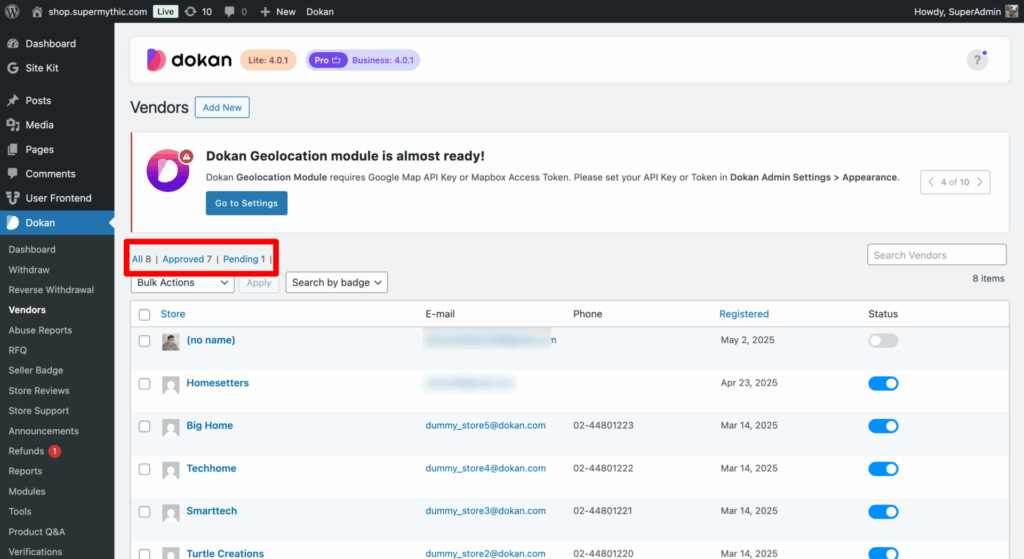Open the help question mark icon
The image size is (1024, 559).
click(977, 60)
